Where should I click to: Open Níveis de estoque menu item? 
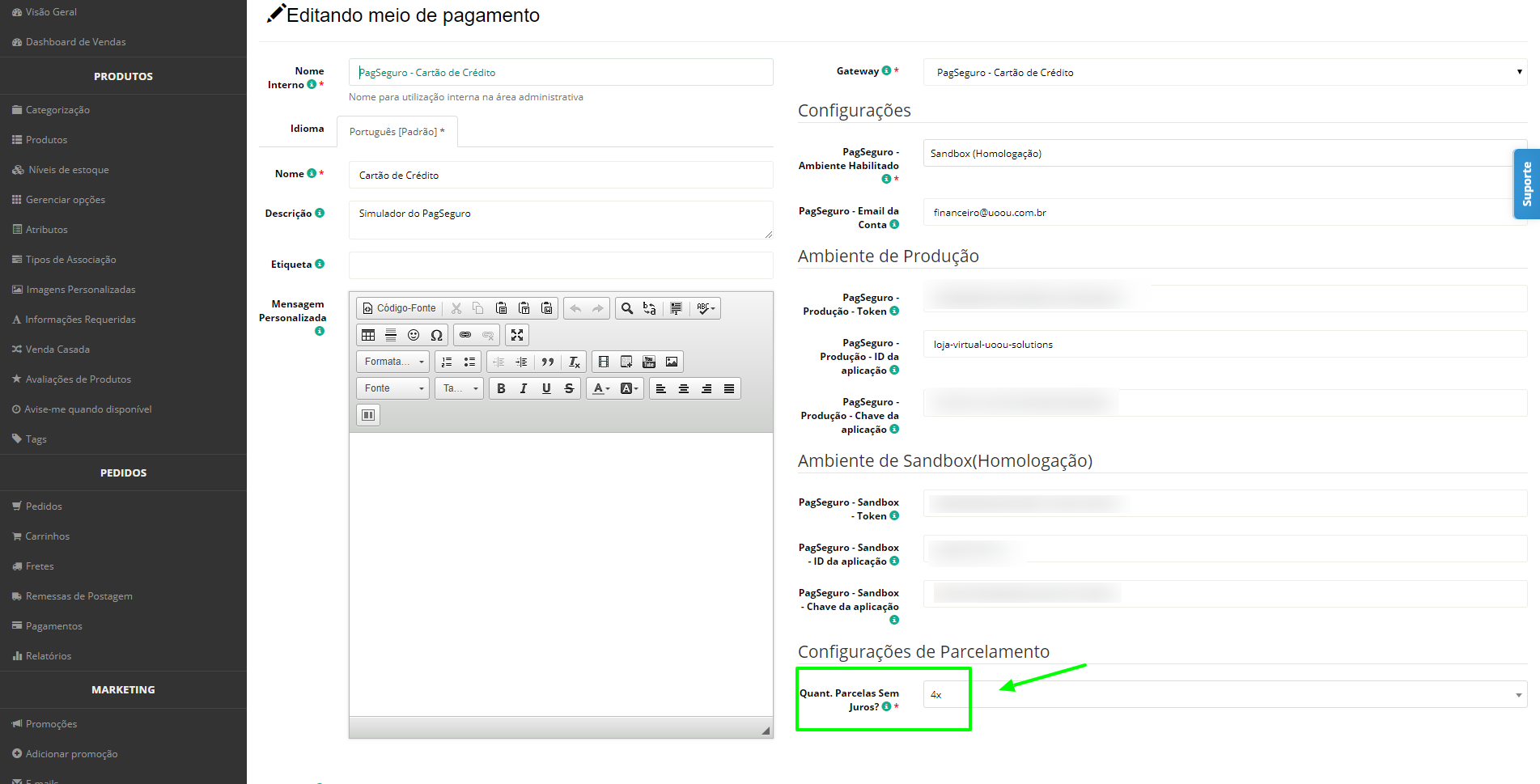coord(68,170)
